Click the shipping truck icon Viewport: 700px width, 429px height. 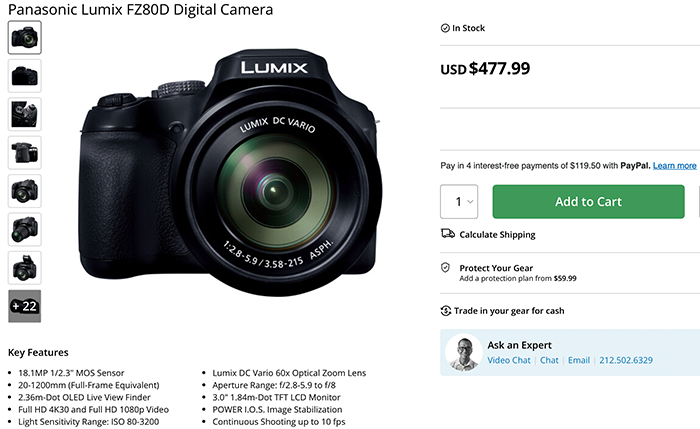[447, 234]
